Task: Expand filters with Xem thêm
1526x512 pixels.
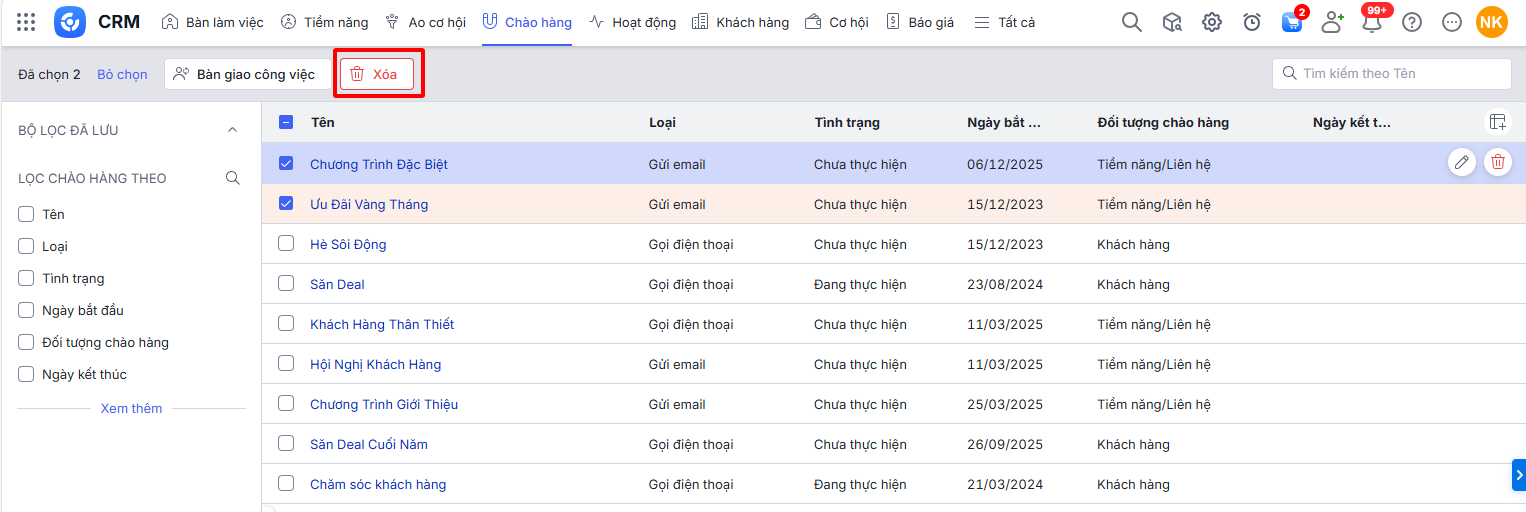Action: pyautogui.click(x=131, y=408)
